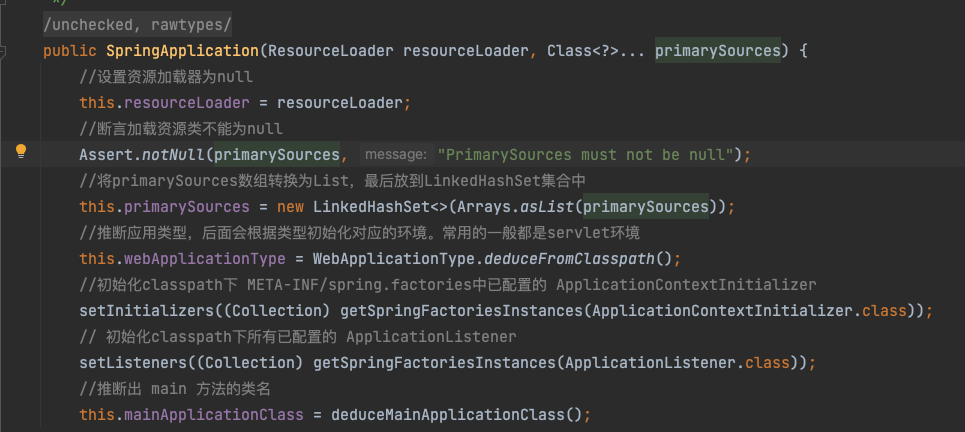Click the comment about converting primarySources to List

click(330, 181)
